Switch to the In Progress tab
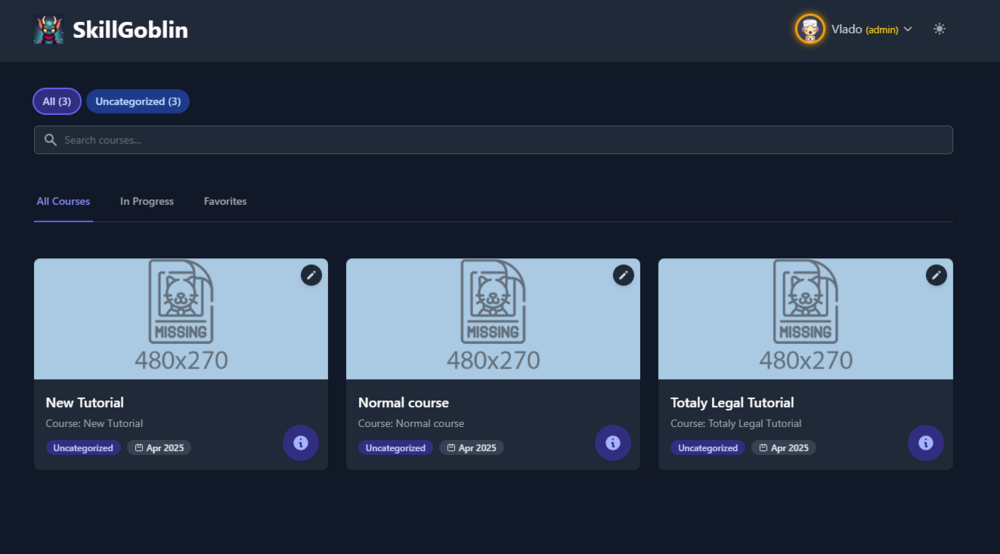 click(x=147, y=201)
